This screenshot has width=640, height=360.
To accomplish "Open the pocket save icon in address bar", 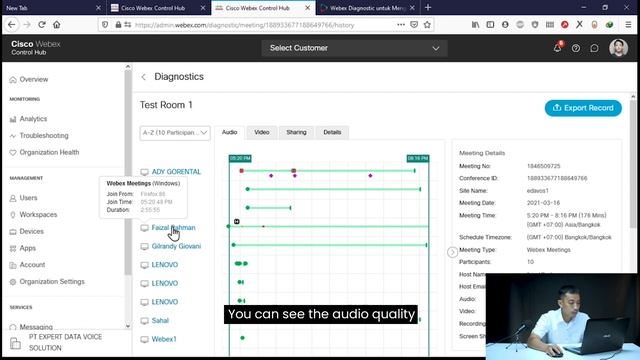I will pos(414,25).
